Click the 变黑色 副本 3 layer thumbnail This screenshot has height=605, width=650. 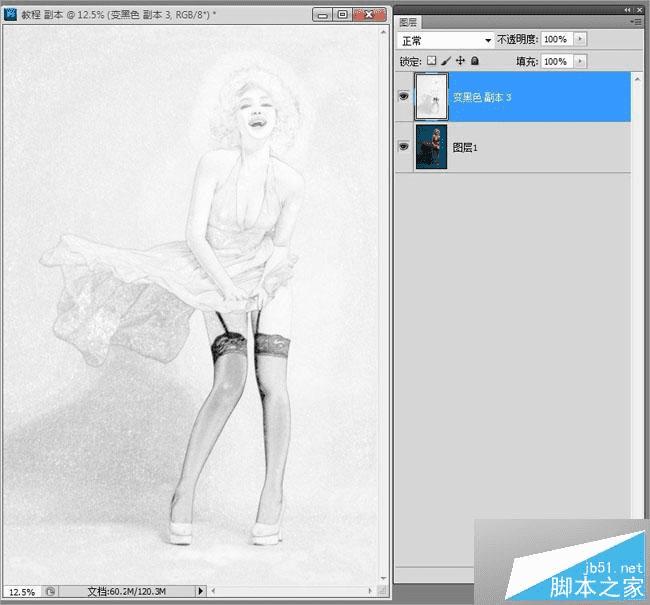pos(431,97)
